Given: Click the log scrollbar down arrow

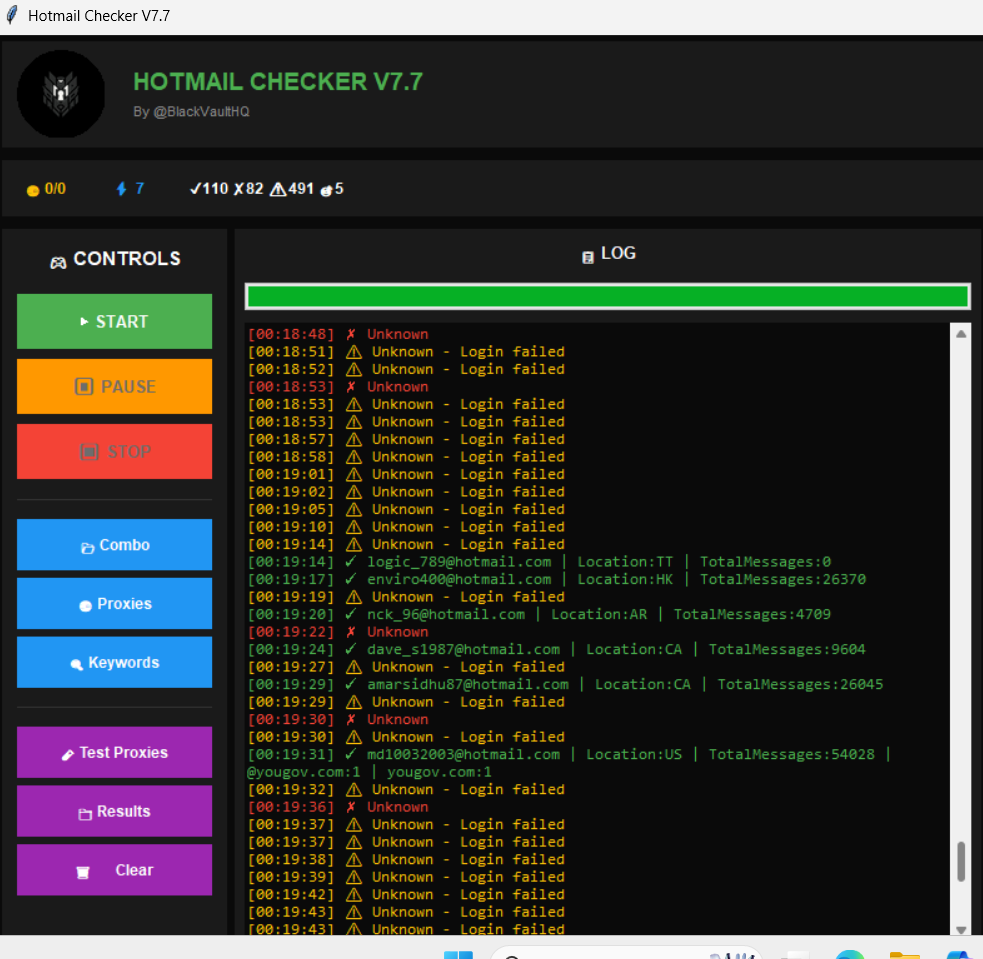Looking at the screenshot, I should [961, 928].
